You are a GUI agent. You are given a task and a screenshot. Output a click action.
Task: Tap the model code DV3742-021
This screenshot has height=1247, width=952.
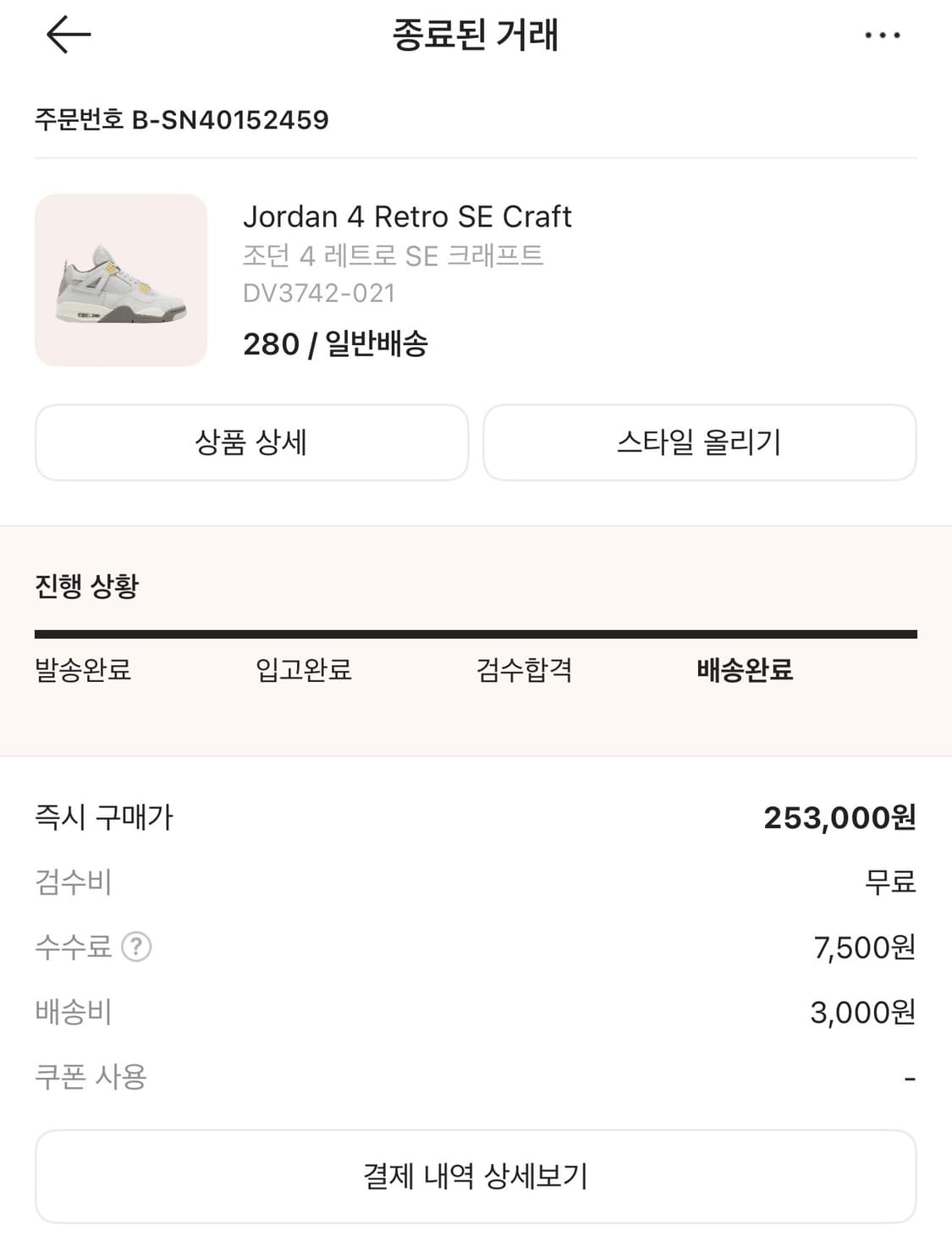319,293
